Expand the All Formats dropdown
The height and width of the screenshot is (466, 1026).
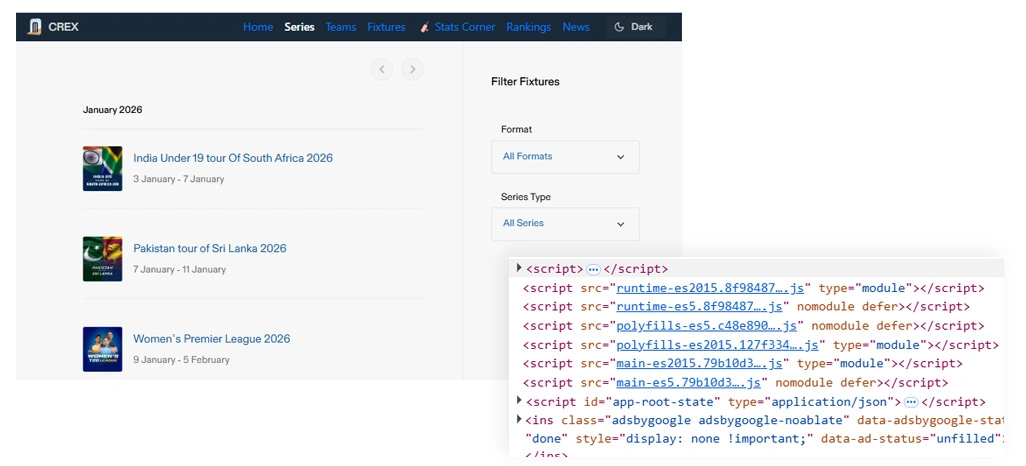click(x=565, y=157)
